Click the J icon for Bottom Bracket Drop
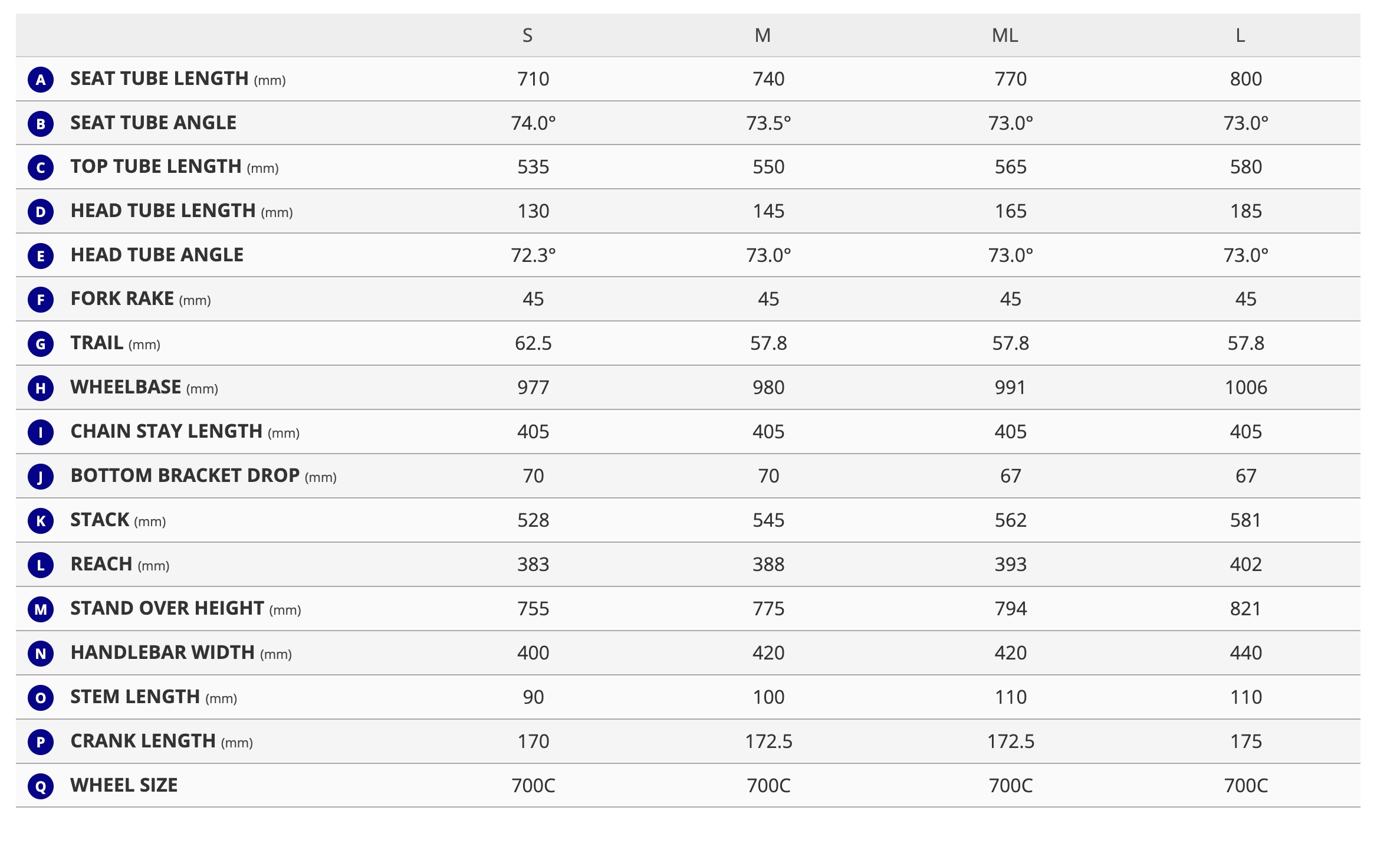The image size is (1400, 853). click(41, 477)
